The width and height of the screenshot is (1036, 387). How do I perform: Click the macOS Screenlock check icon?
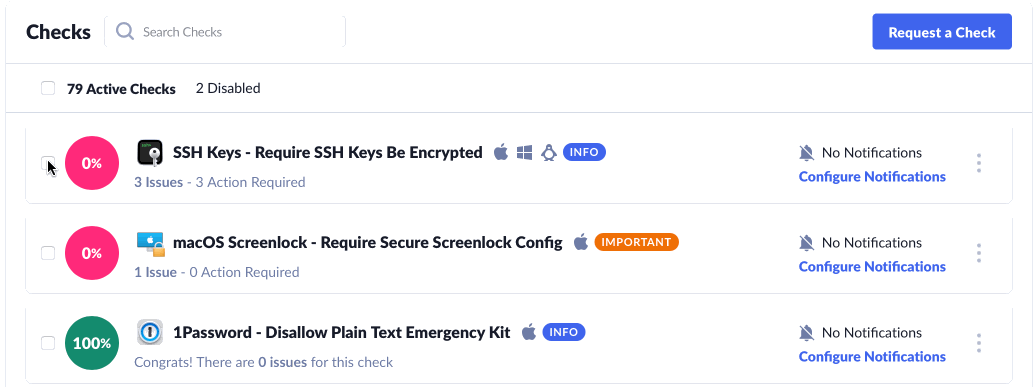pyautogui.click(x=150, y=243)
